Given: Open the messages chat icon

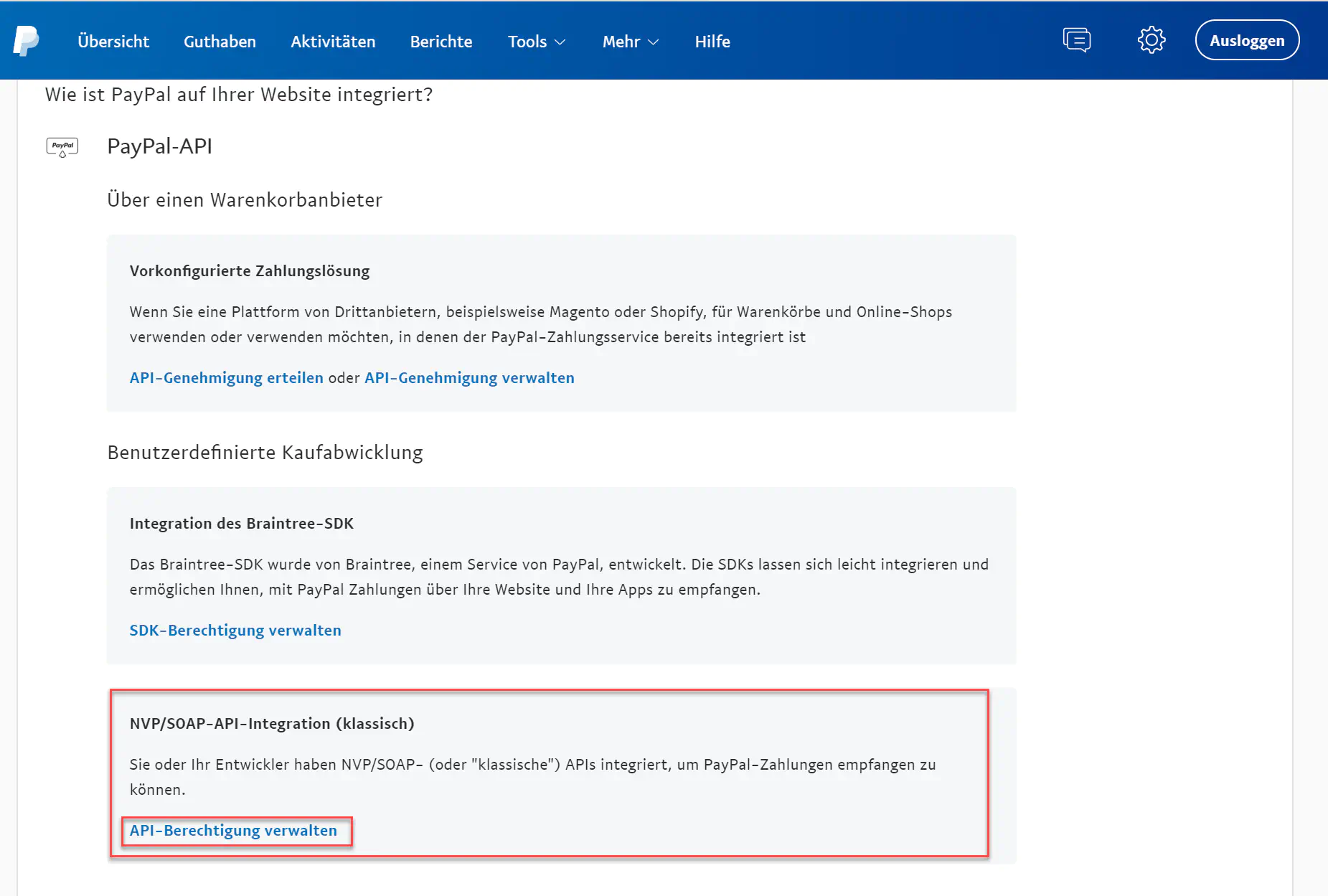Looking at the screenshot, I should [x=1076, y=40].
